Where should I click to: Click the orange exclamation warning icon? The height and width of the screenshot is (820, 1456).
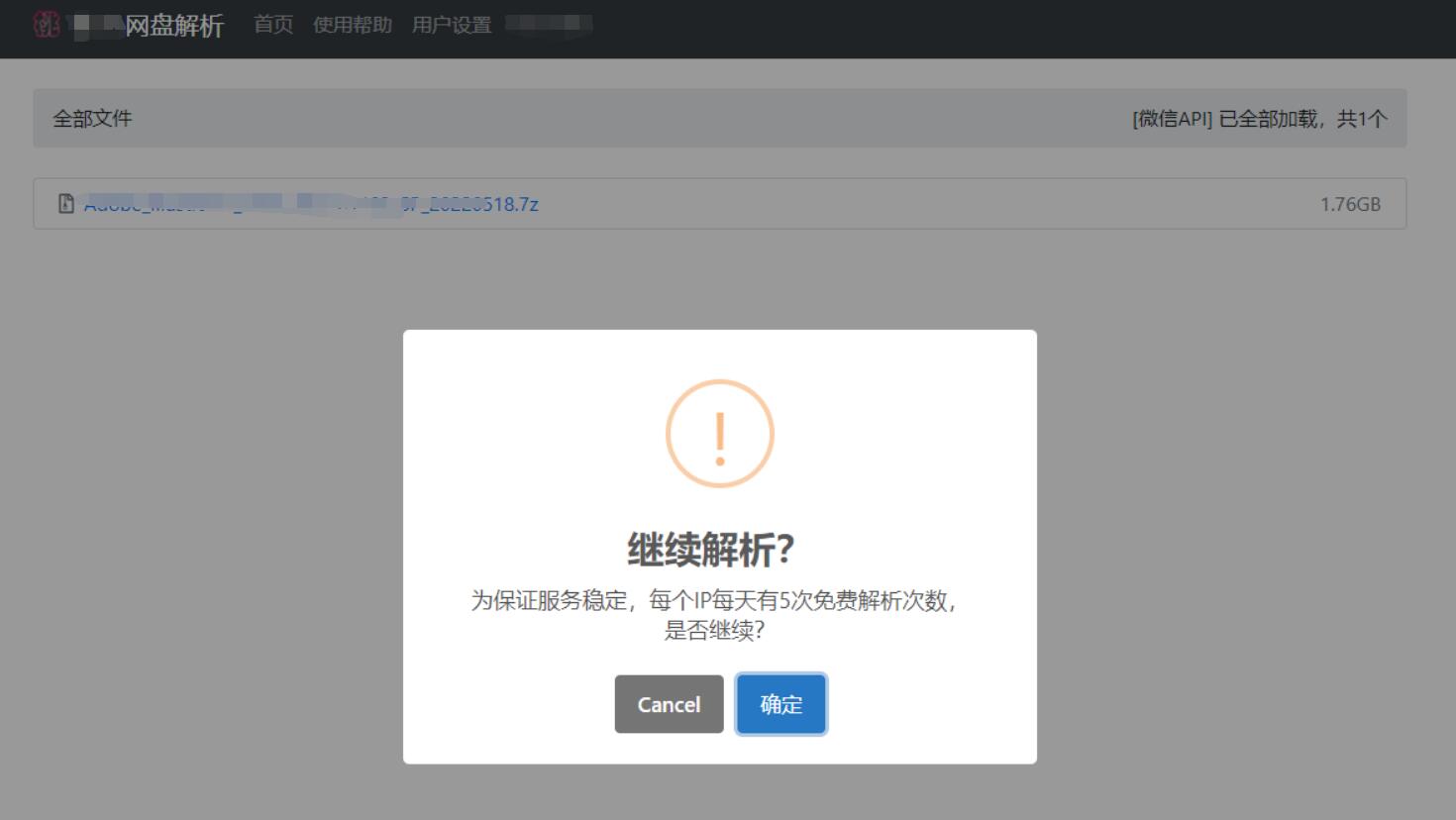pos(720,434)
